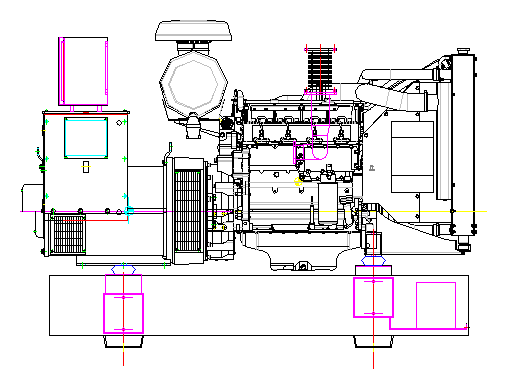Select the right support foot under the base
520x374 pixels.
coord(373,342)
